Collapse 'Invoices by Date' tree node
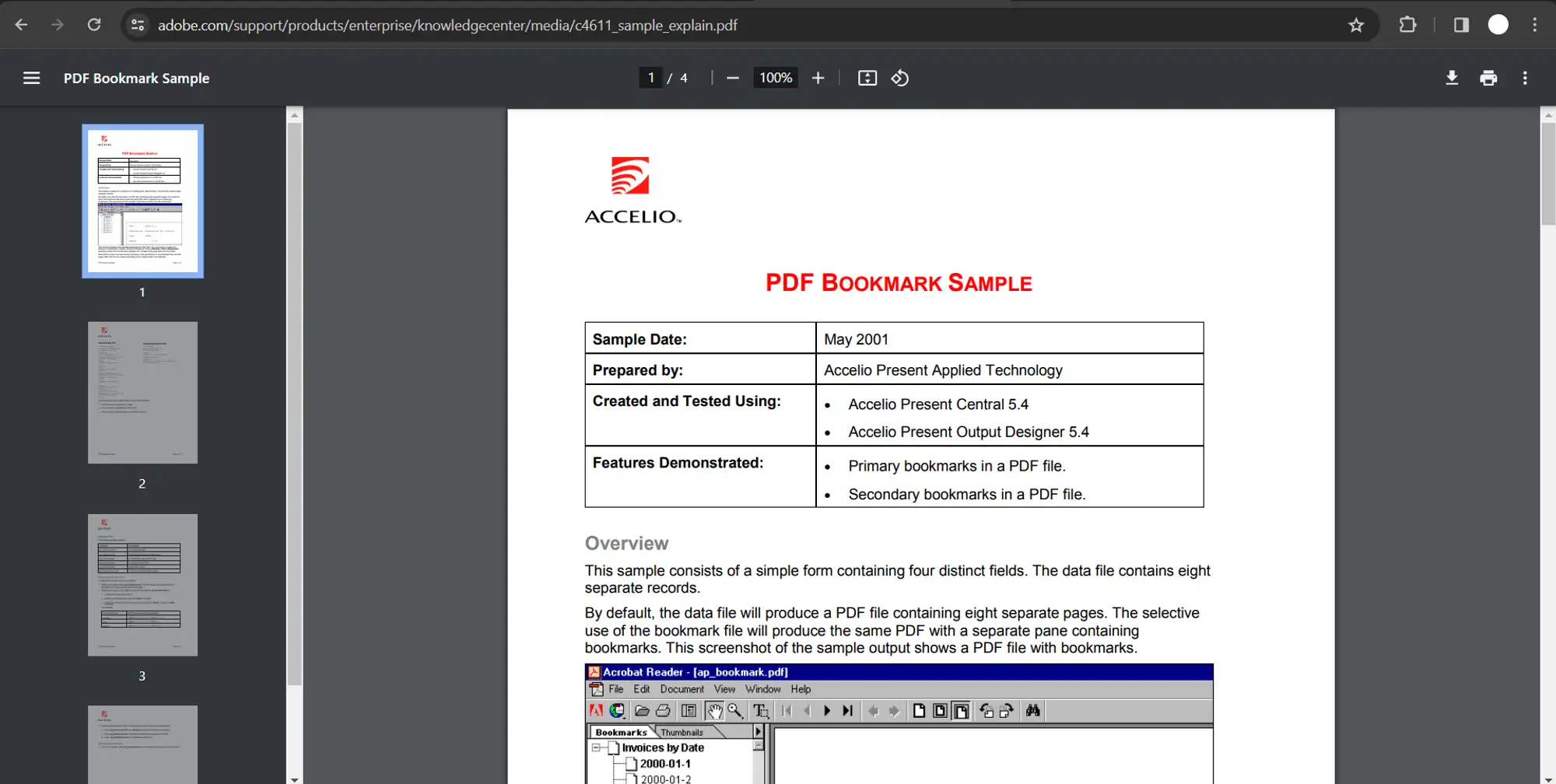1556x784 pixels. tap(596, 747)
